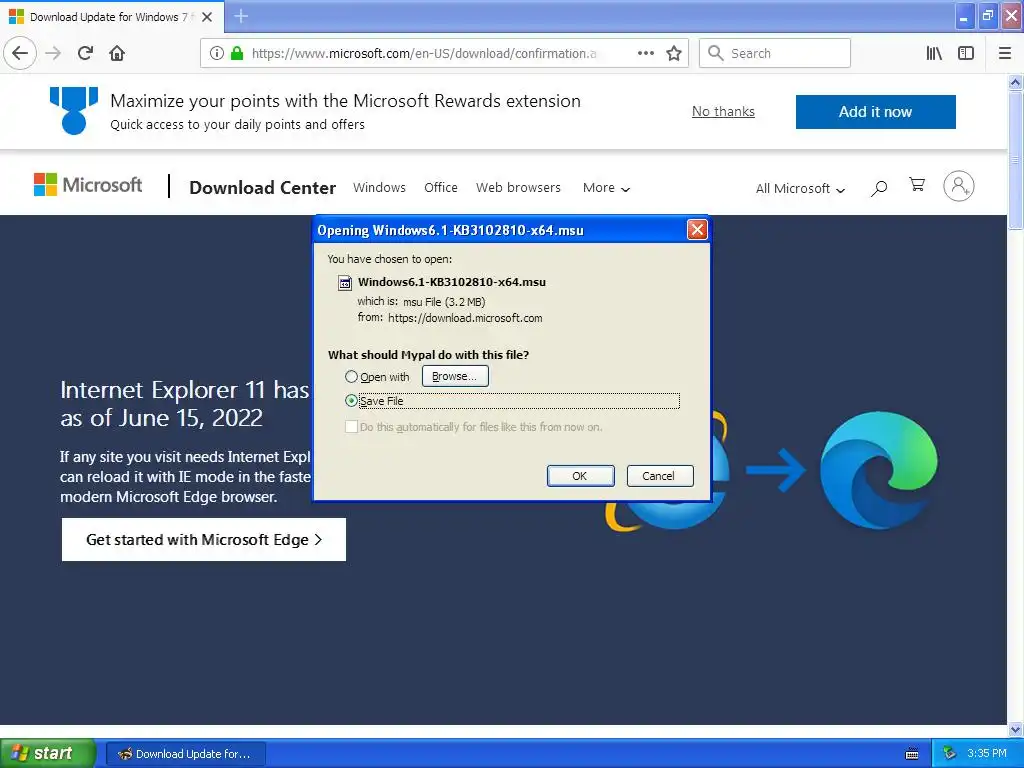Sign in via account avatar icon
This screenshot has height=768, width=1024.
pyautogui.click(x=959, y=186)
